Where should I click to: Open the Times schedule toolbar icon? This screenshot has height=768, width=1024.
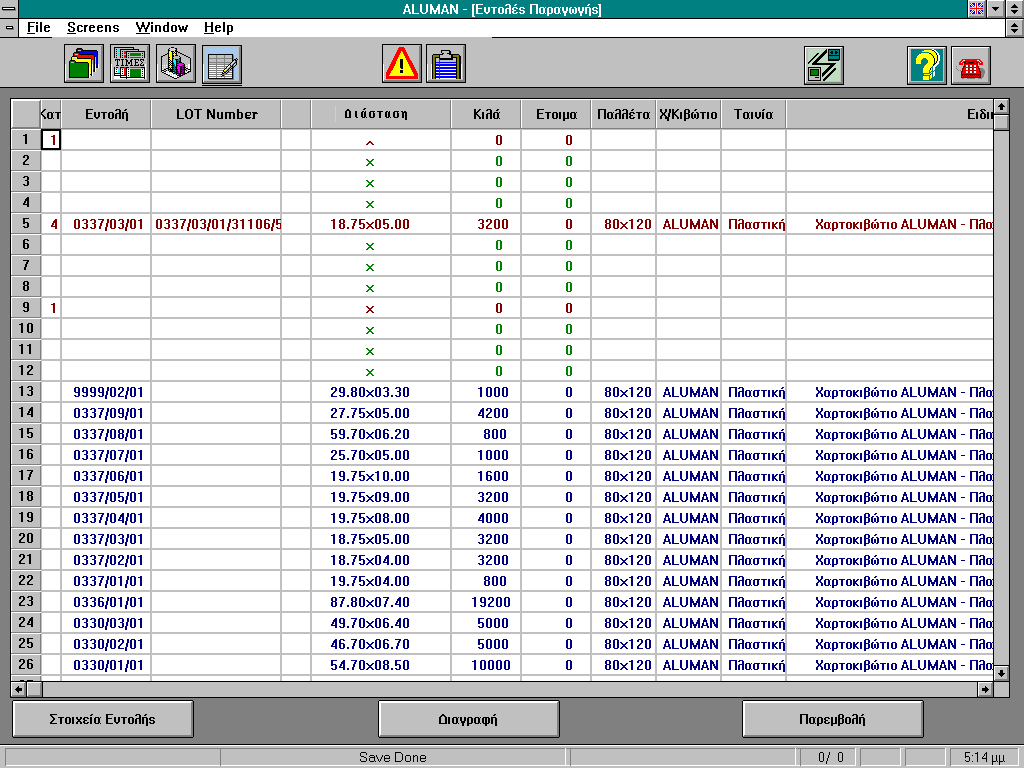pyautogui.click(x=129, y=66)
